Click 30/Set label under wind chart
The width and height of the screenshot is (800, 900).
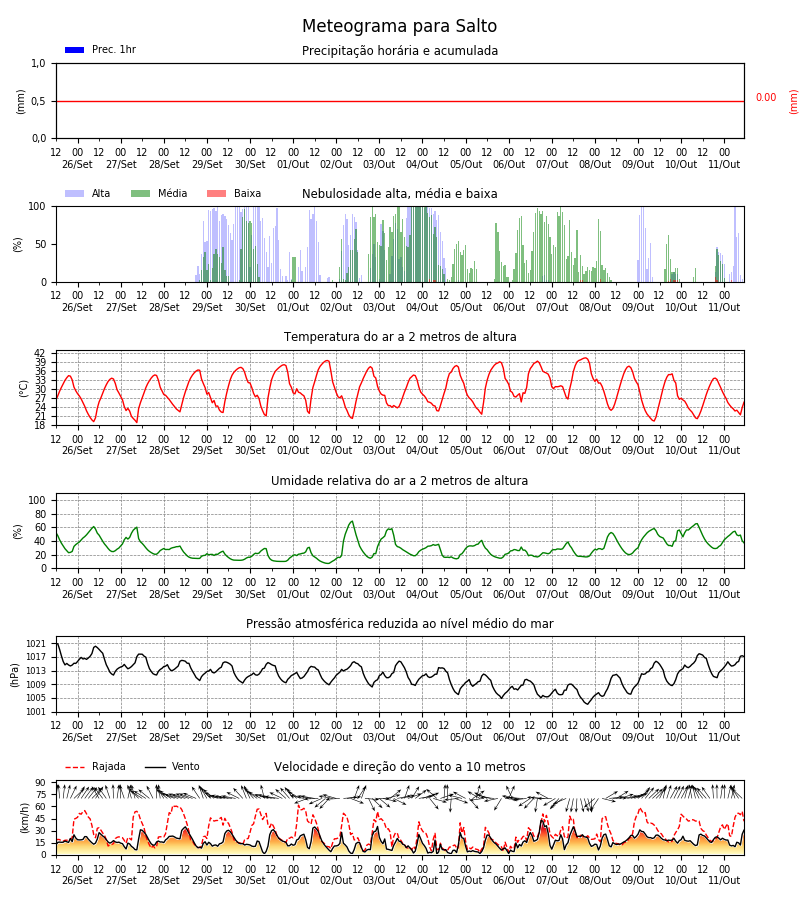pyautogui.click(x=250, y=880)
